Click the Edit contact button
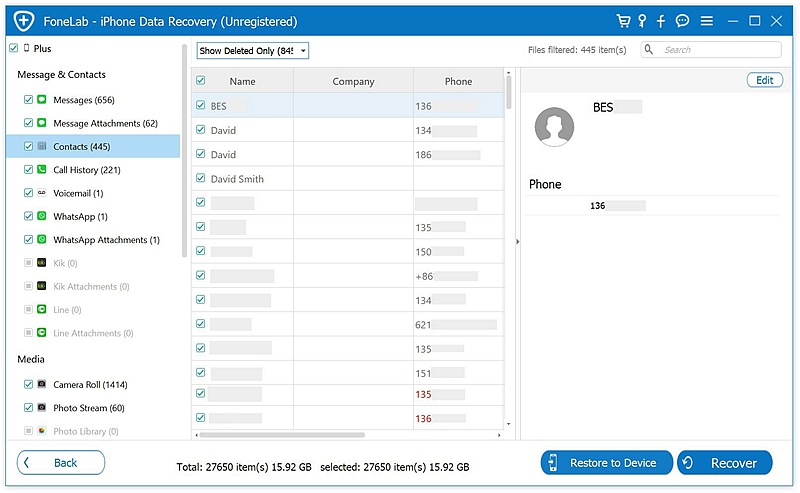Image resolution: width=800 pixels, height=493 pixels. pos(764,80)
